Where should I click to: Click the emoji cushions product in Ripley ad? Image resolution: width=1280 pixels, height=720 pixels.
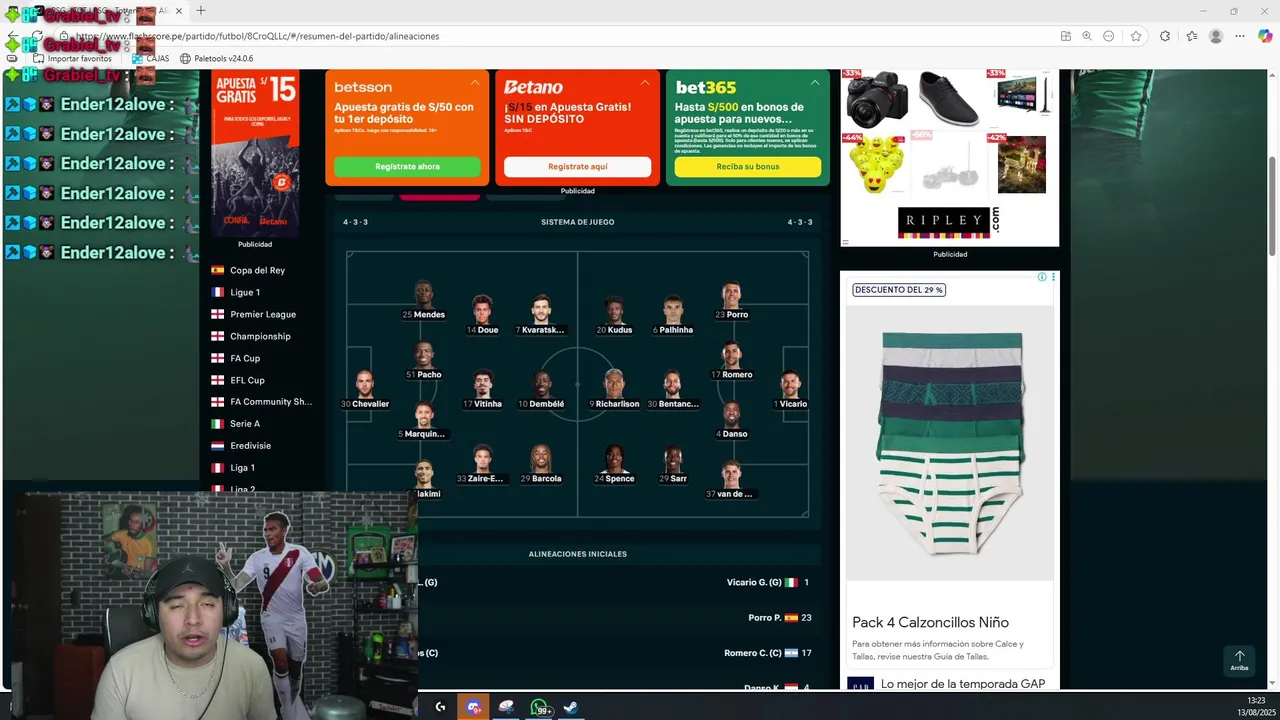pos(877,164)
